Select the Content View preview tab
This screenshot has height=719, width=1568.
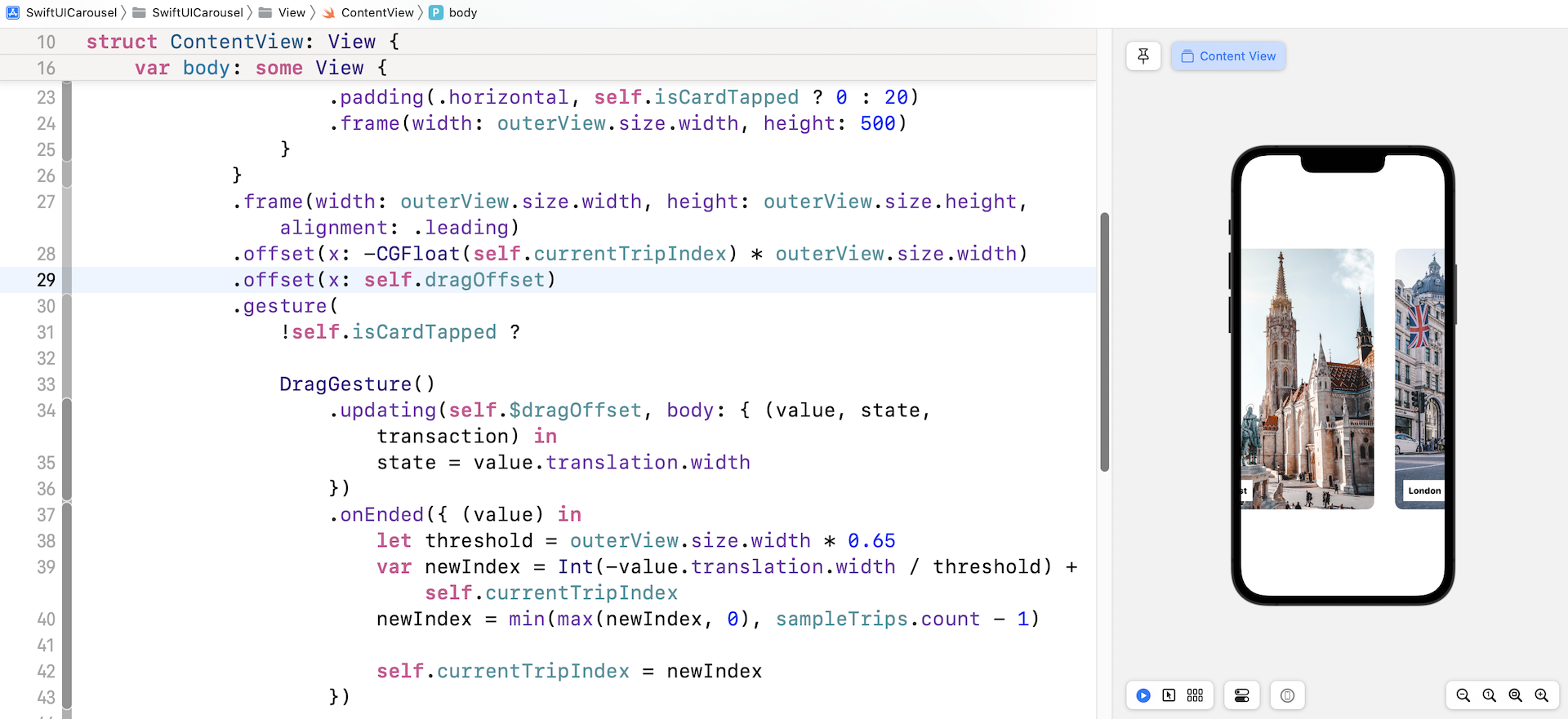pos(1228,56)
